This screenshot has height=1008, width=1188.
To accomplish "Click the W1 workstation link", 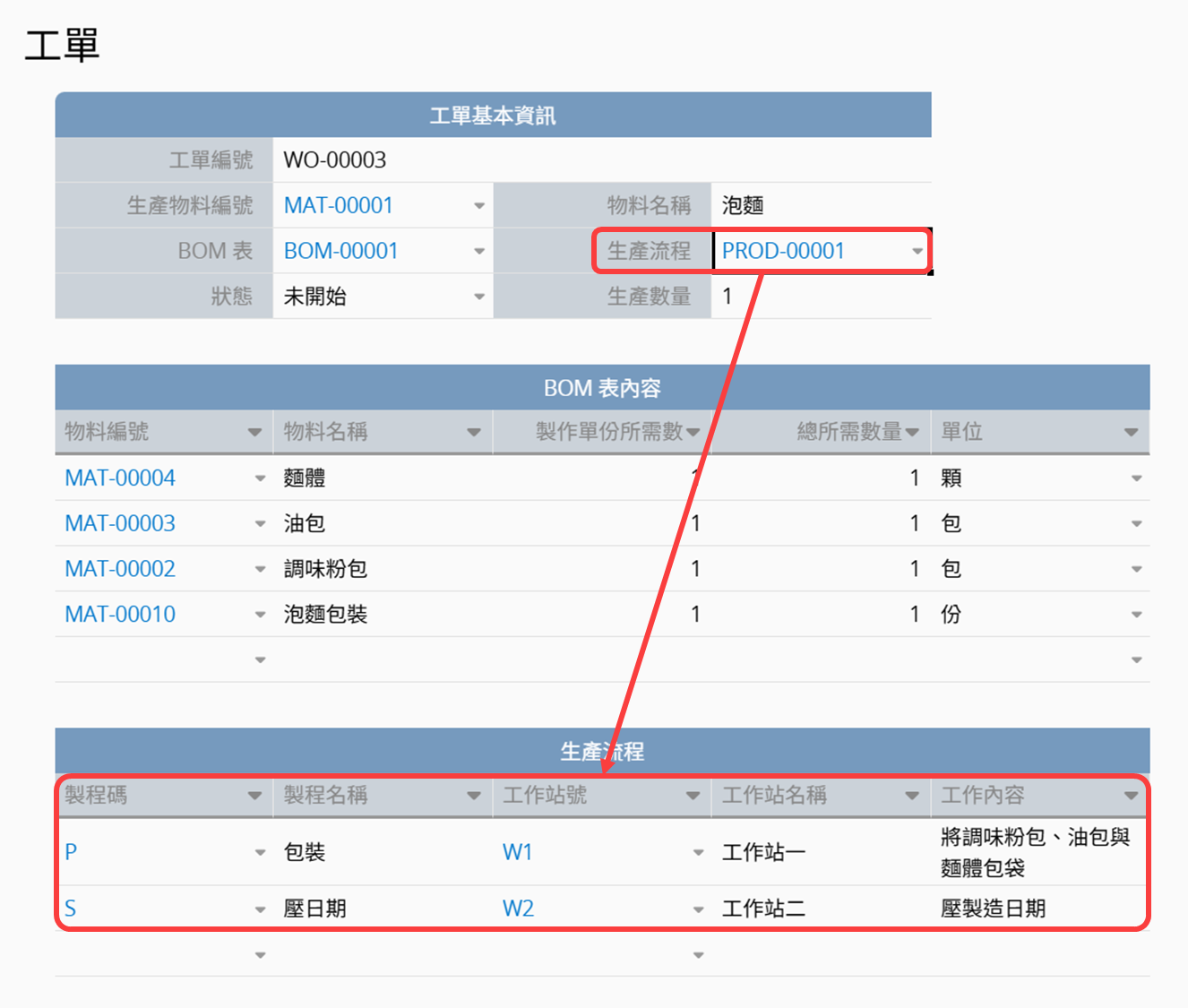I will click(x=518, y=852).
